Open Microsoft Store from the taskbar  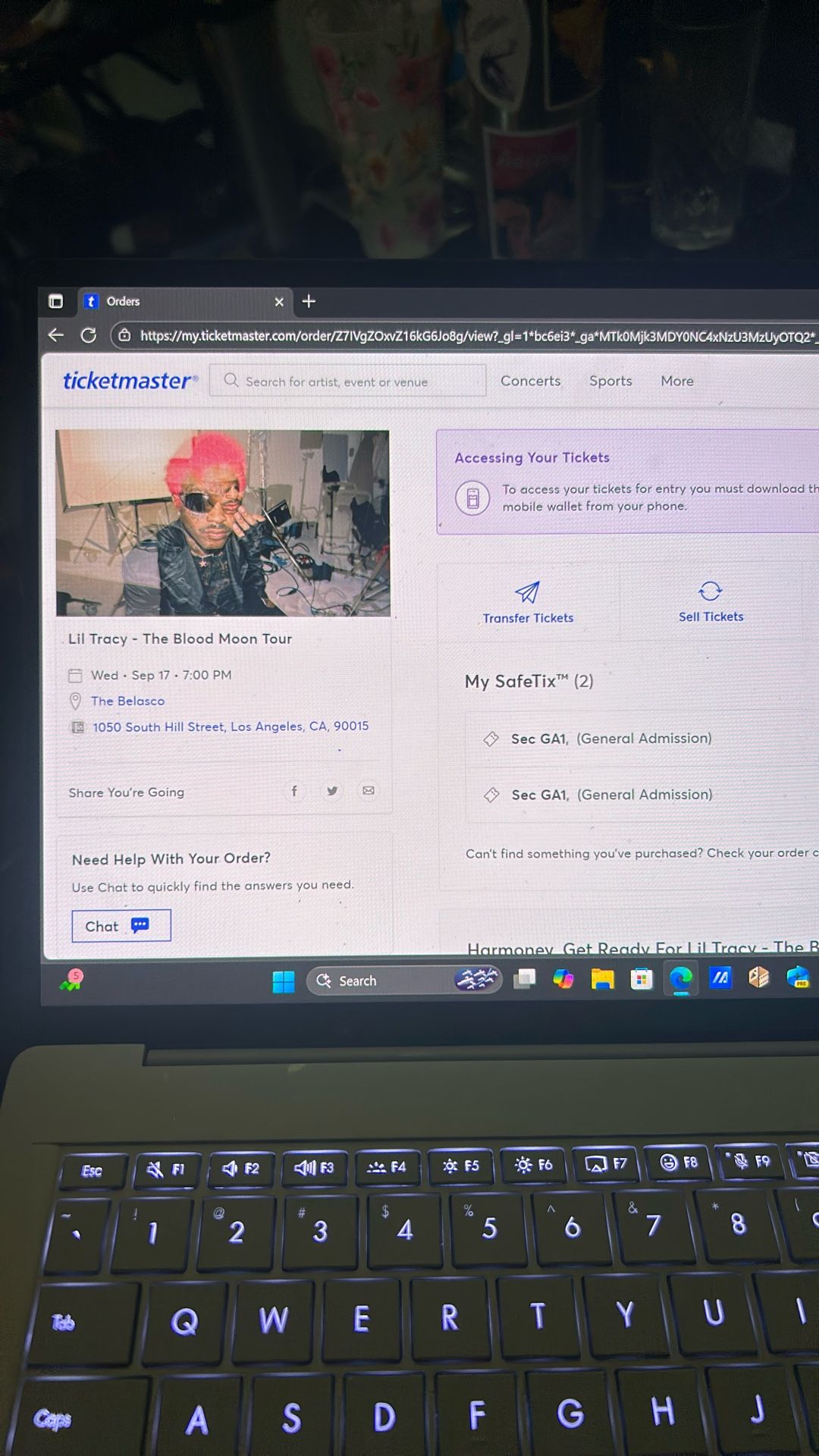pos(642,979)
